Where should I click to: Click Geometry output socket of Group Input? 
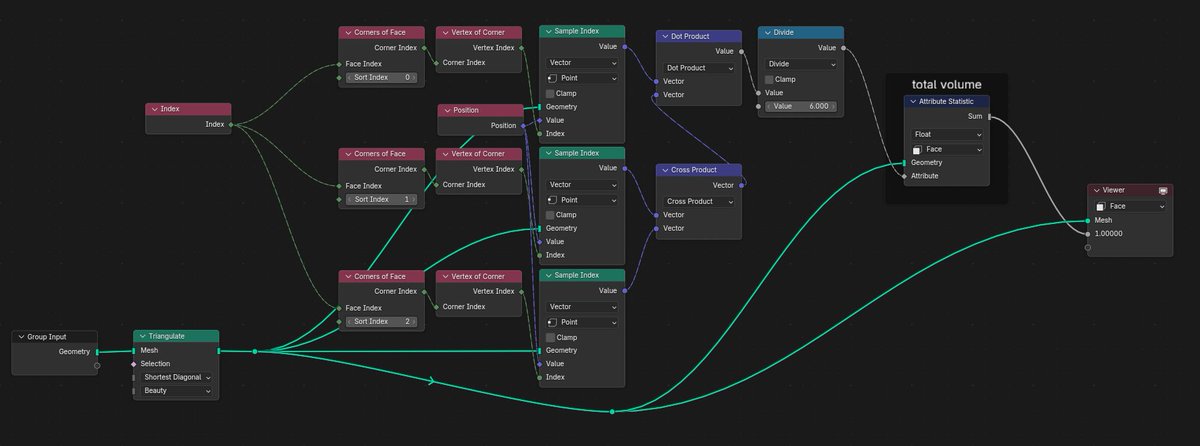pyautogui.click(x=97, y=352)
